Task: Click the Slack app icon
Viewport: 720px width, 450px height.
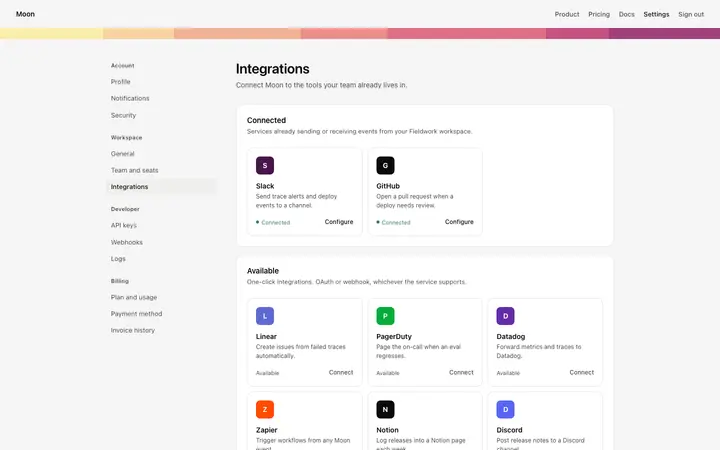Action: coord(265,165)
